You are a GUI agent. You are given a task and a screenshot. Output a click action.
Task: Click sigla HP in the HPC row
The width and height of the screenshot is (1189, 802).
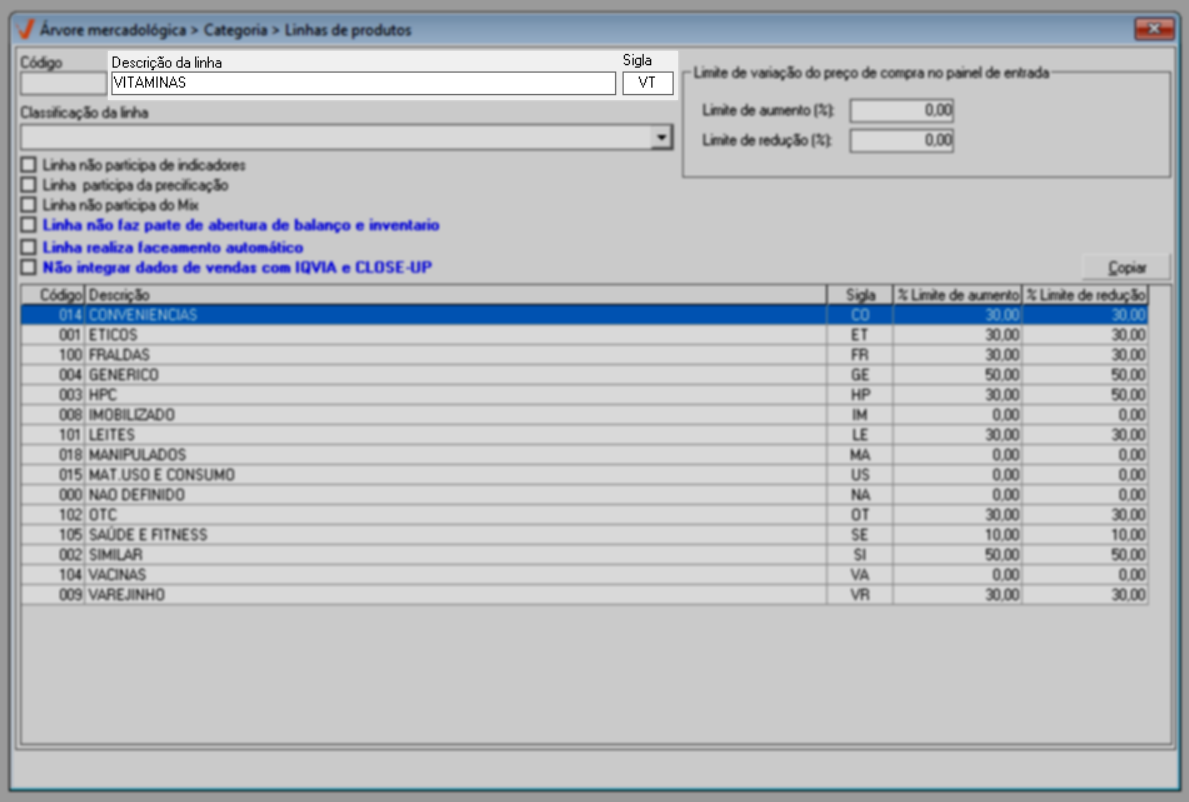pos(860,395)
